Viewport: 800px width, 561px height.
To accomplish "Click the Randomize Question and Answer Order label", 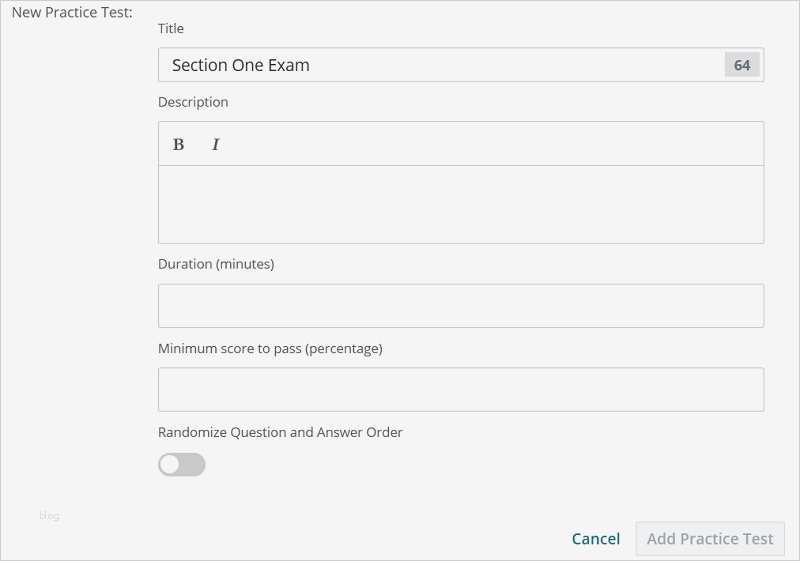I will [280, 432].
